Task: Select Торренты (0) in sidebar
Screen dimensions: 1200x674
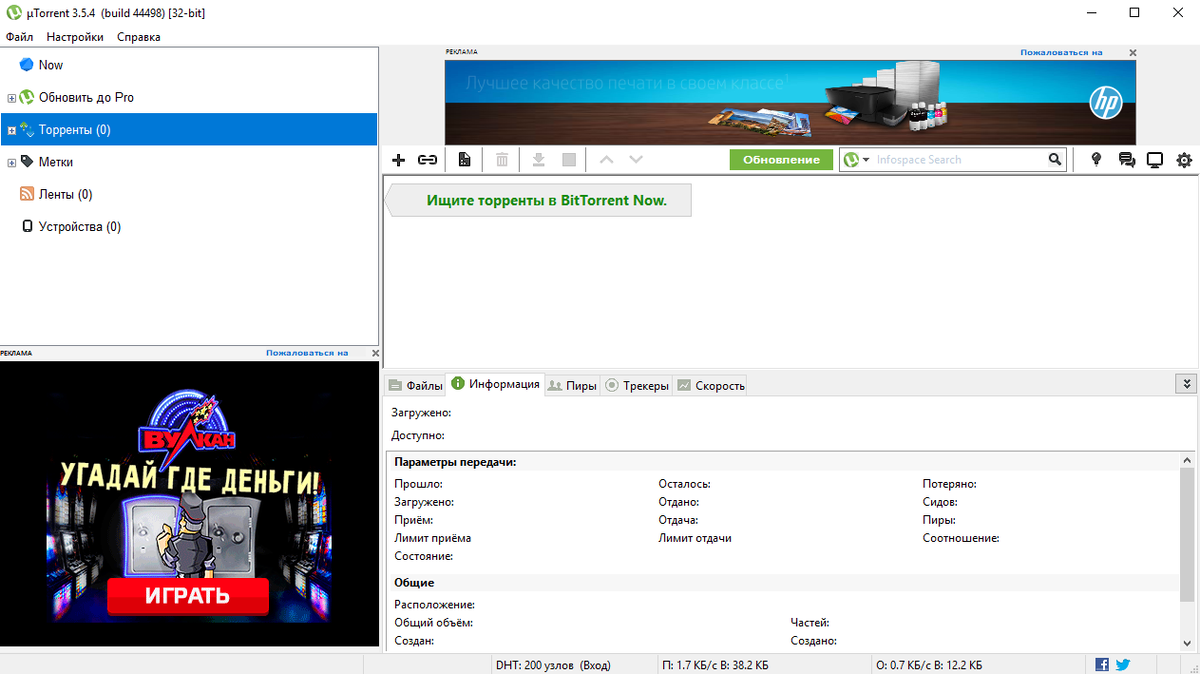Action: tap(189, 130)
